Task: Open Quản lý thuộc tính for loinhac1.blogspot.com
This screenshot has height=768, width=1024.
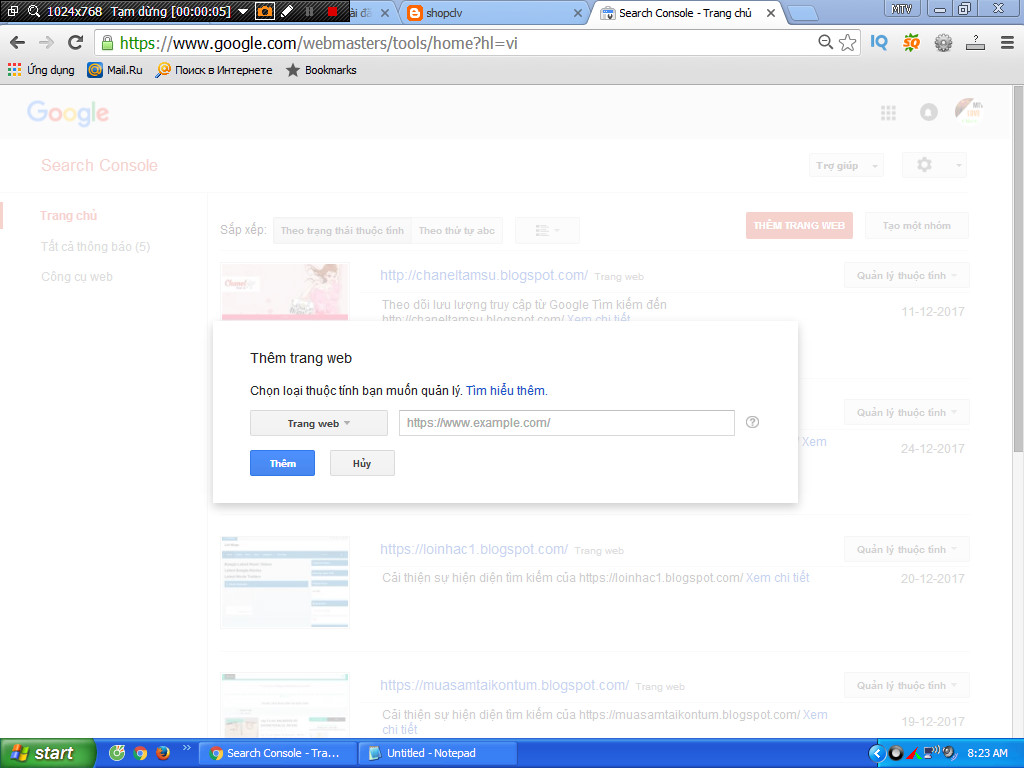Action: 906,550
